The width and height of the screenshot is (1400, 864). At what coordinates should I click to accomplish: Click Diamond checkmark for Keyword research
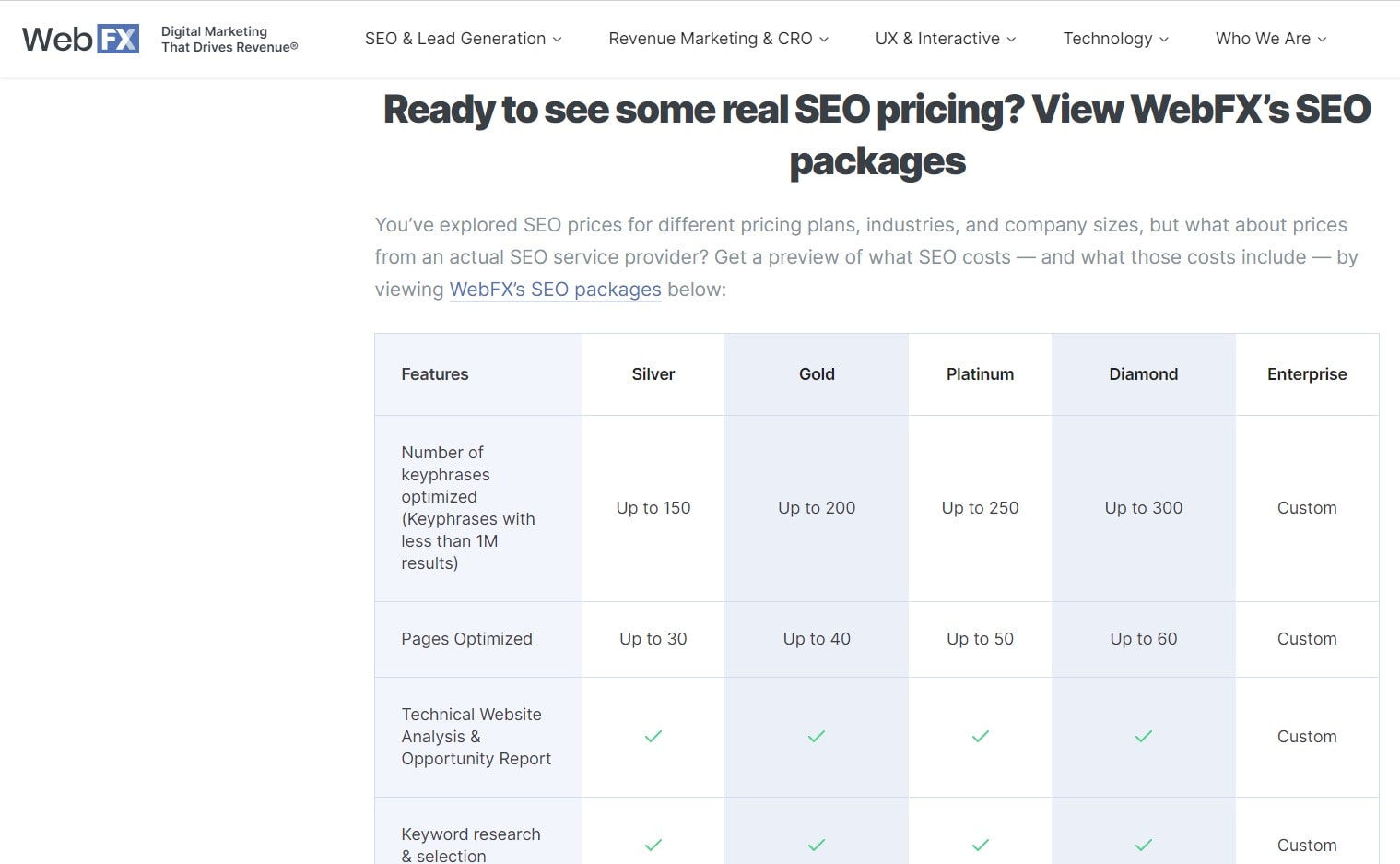pyautogui.click(x=1144, y=845)
